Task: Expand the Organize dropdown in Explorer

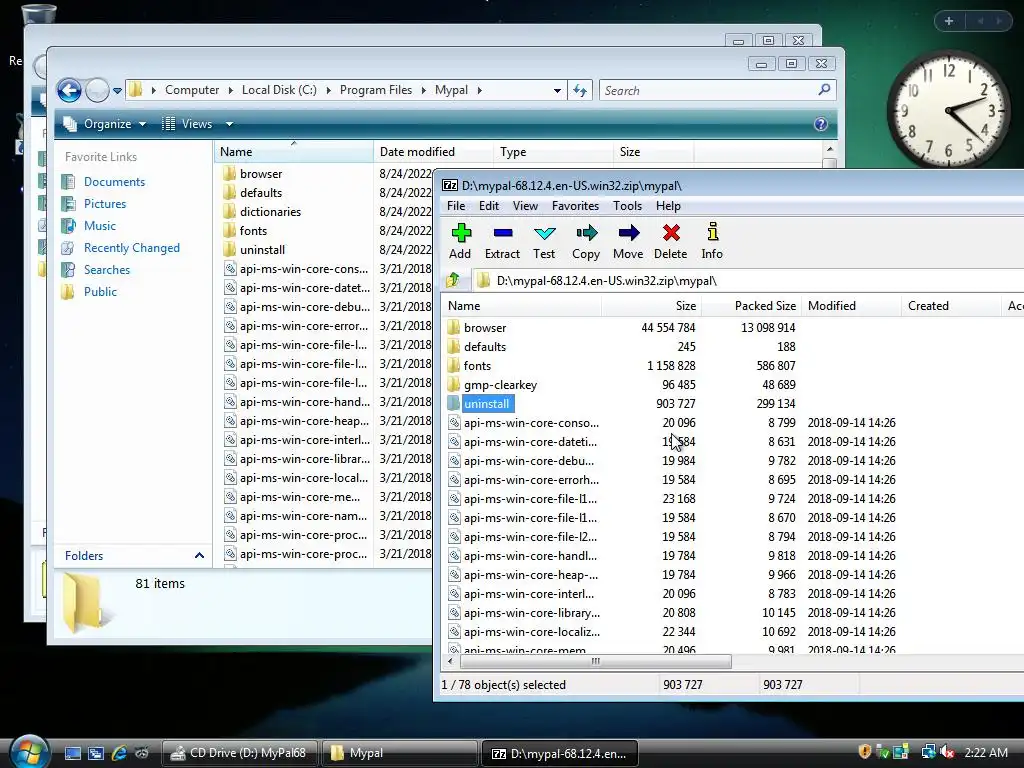Action: point(104,123)
